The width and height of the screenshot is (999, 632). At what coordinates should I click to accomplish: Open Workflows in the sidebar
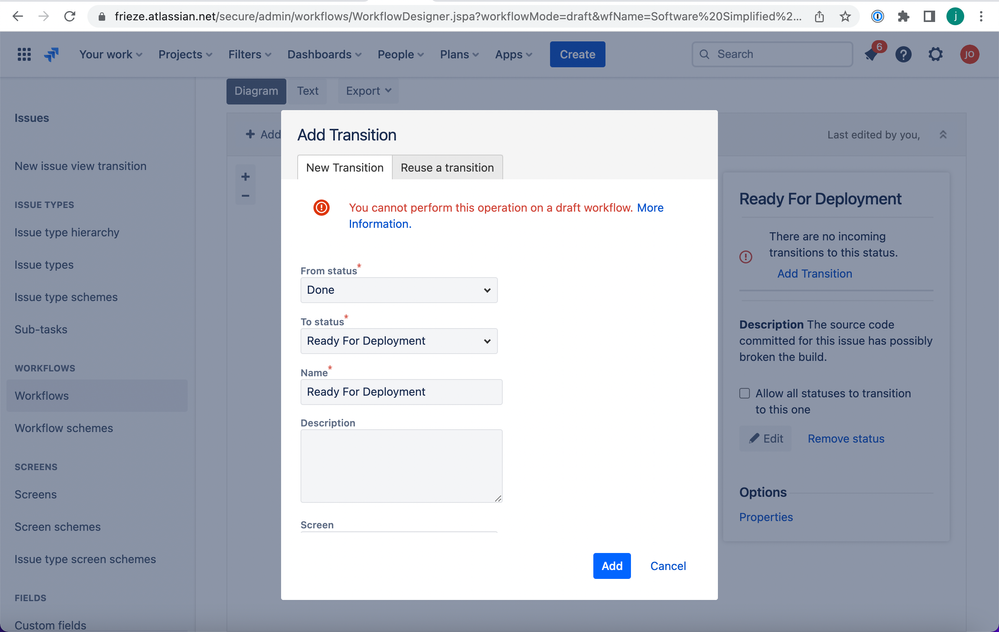coord(97,396)
